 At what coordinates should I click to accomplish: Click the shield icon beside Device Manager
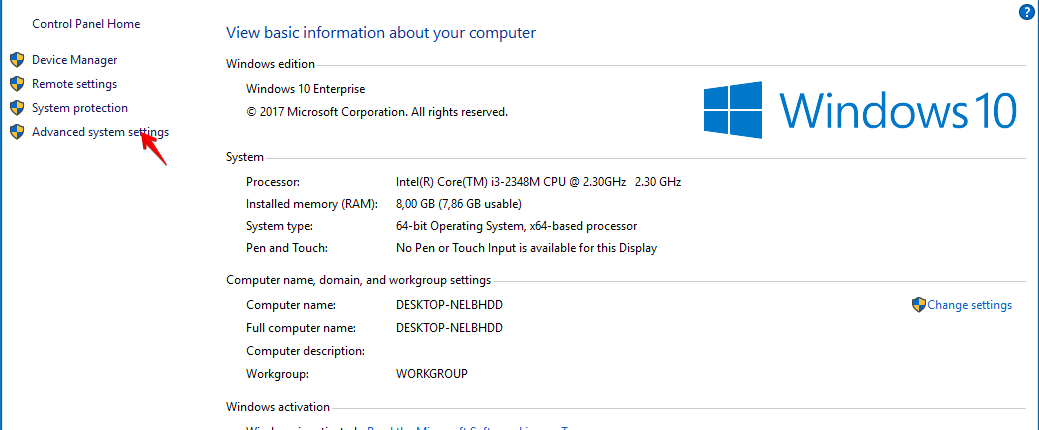coord(16,60)
